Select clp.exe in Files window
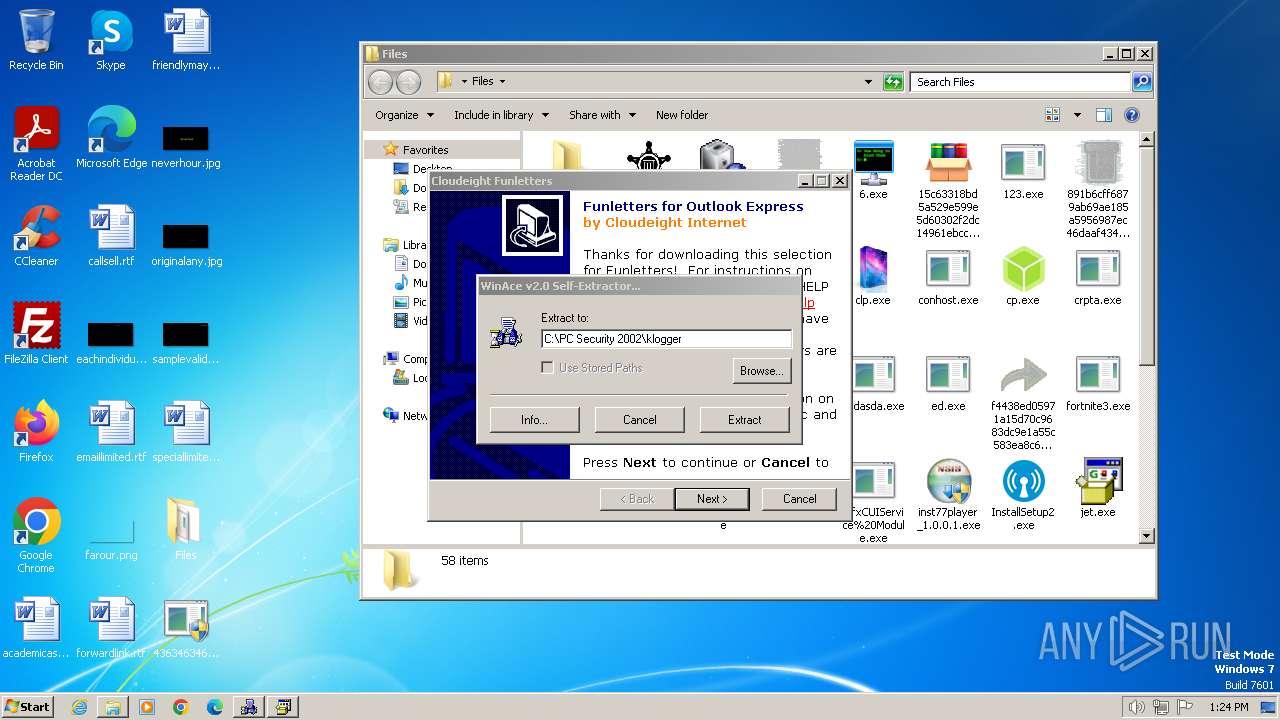 (873, 277)
